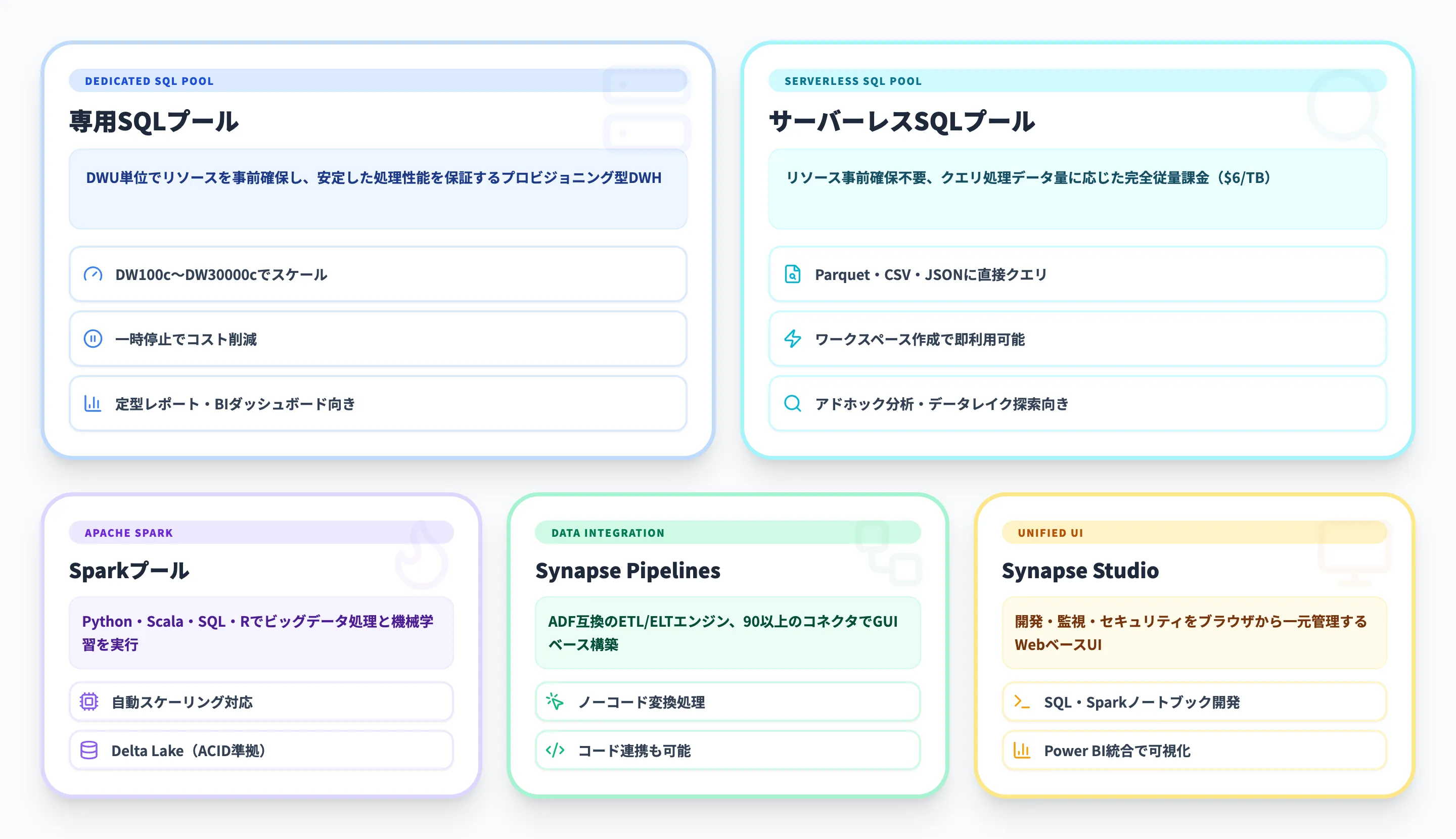Screen dimensions: 1456x839
Task: Click the DW100c〜DW30000cでスケール text
Action: [x=221, y=275]
